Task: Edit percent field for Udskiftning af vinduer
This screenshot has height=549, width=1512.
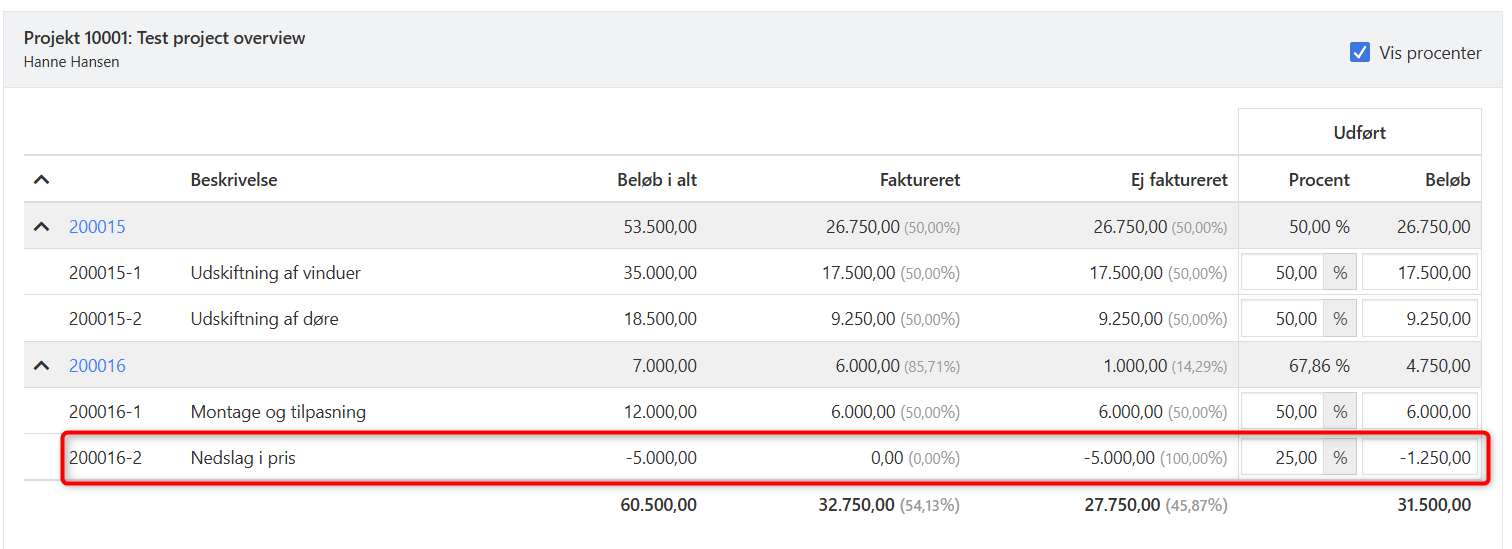Action: [1282, 273]
